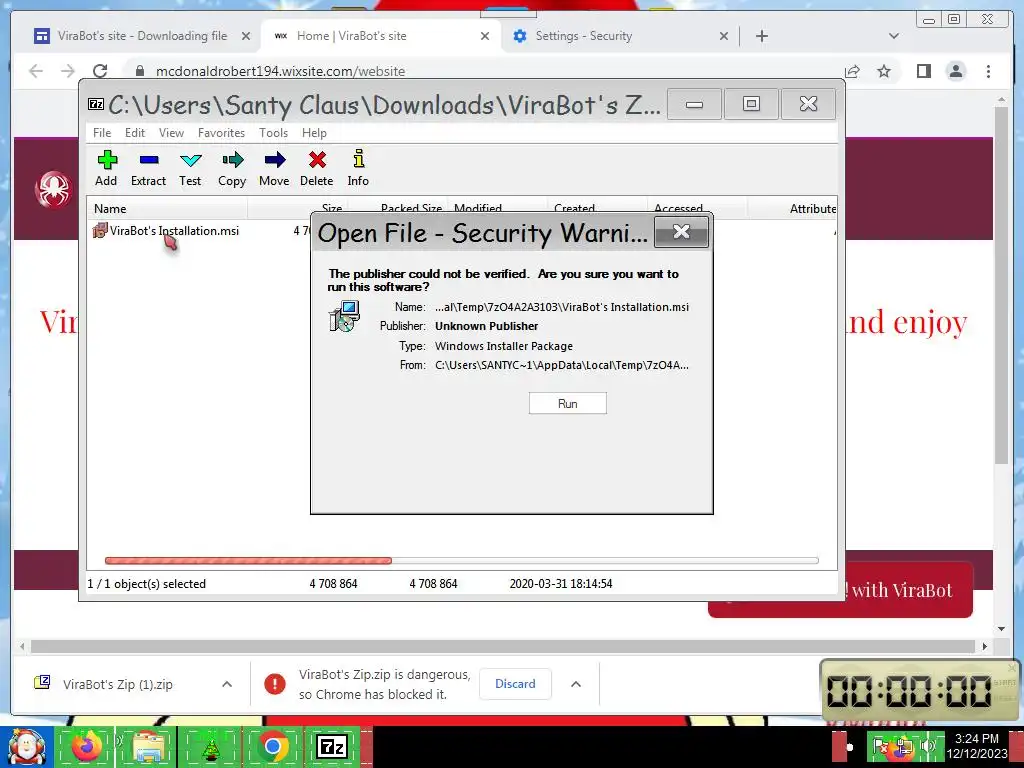The width and height of the screenshot is (1024, 768).
Task: Close the Settings - Security tab
Action: pyautogui.click(x=724, y=36)
